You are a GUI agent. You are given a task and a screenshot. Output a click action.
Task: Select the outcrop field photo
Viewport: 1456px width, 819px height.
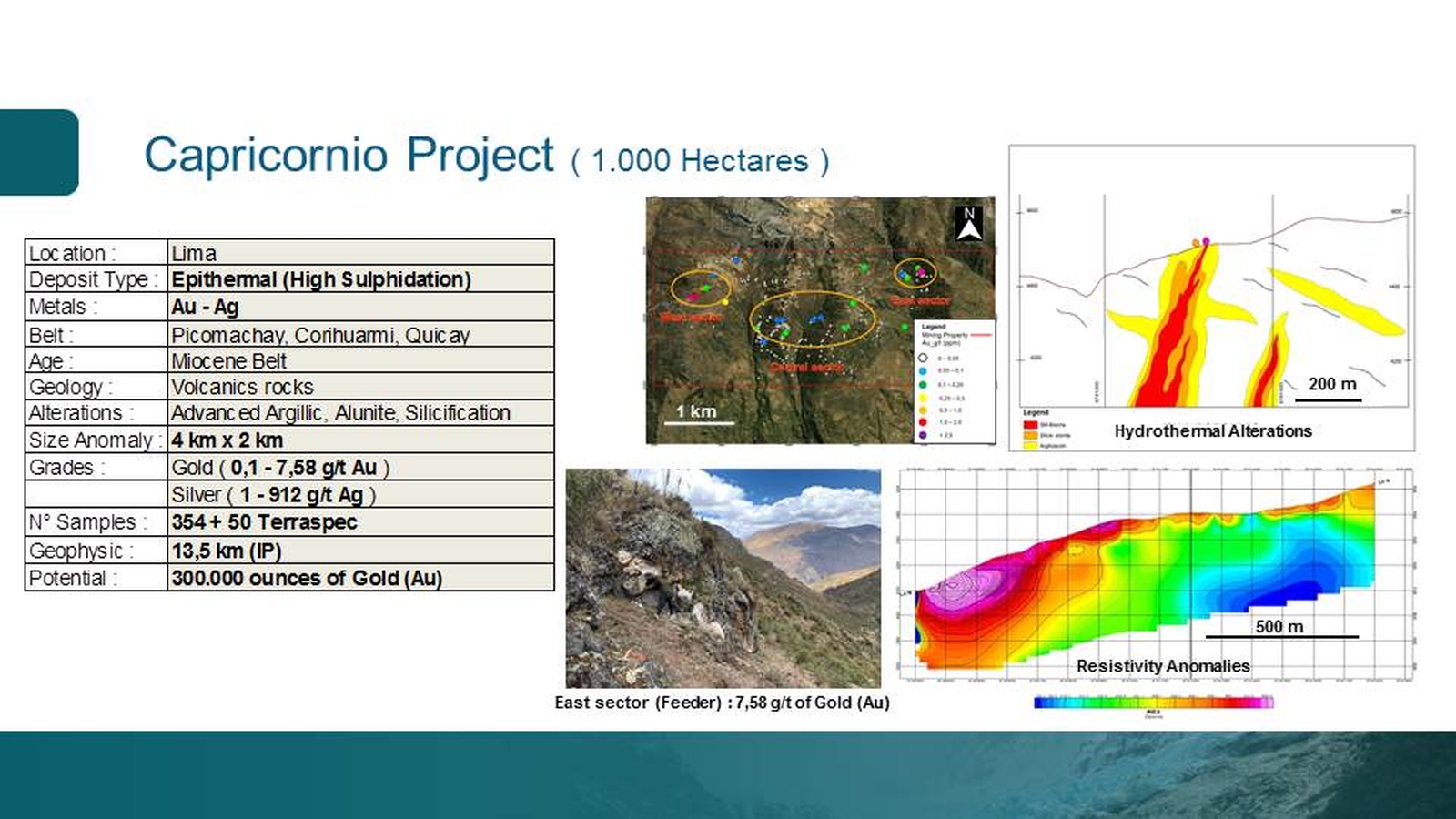[x=723, y=578]
